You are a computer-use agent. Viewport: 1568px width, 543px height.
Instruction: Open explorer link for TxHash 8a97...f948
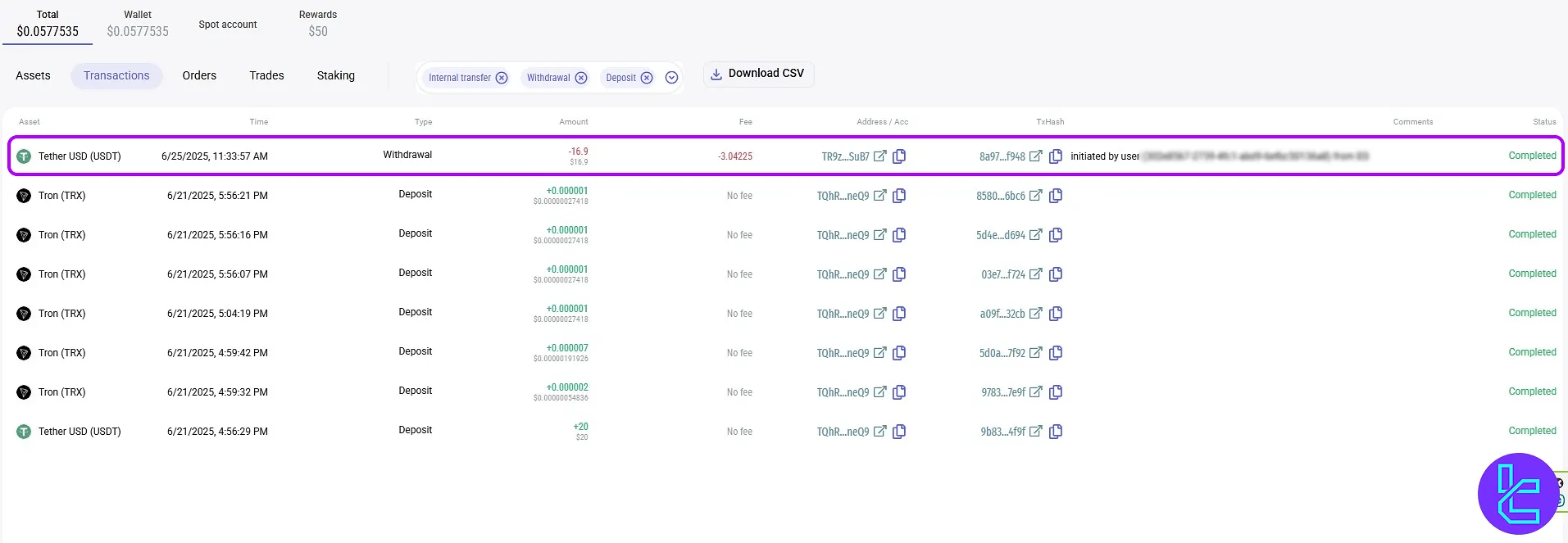pos(1035,156)
